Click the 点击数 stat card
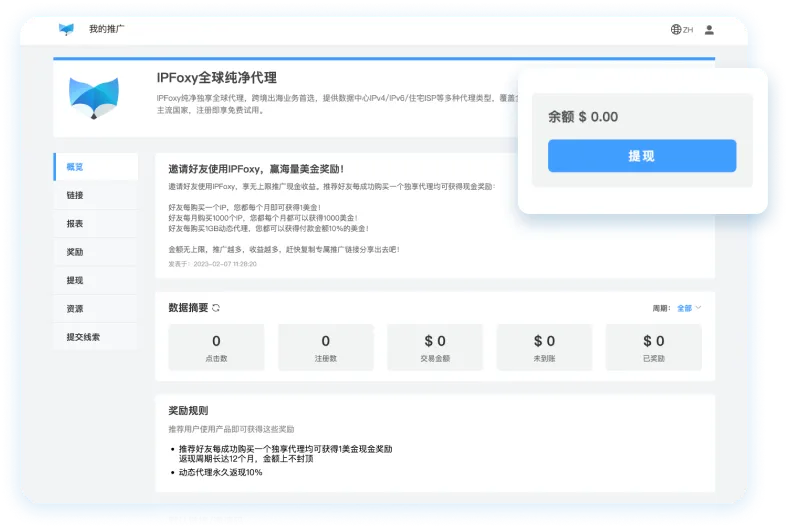788x528 pixels. [216, 347]
